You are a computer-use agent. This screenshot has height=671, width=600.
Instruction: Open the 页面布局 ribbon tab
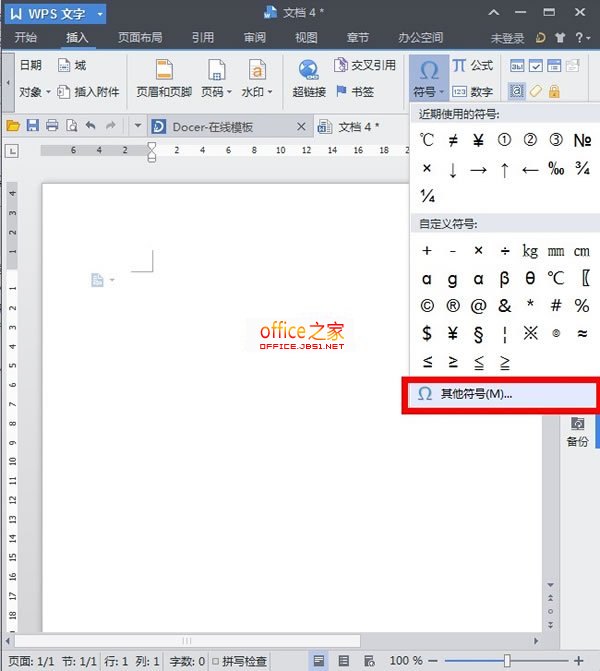pyautogui.click(x=139, y=38)
